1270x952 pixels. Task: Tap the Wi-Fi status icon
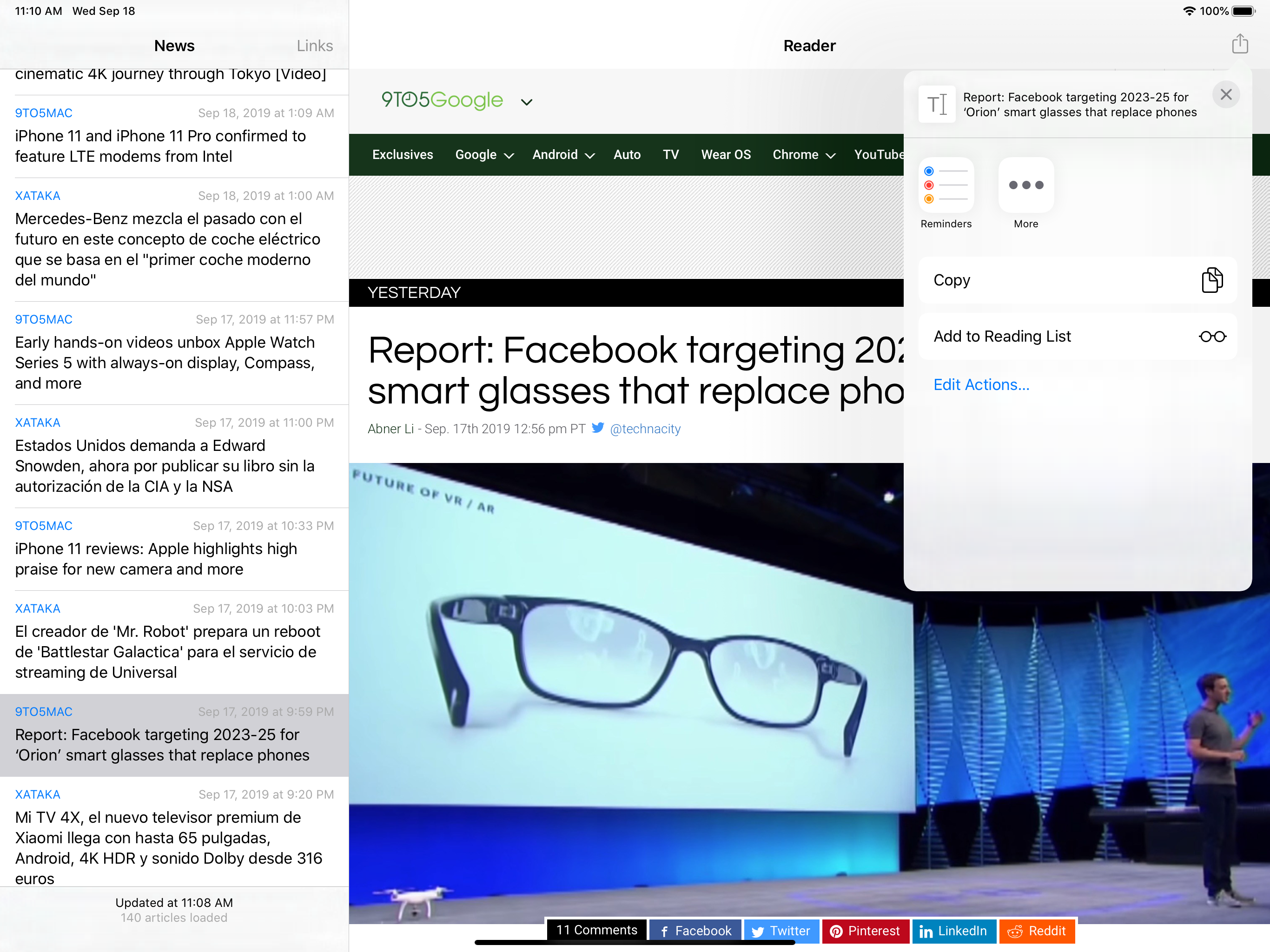coord(1189,11)
